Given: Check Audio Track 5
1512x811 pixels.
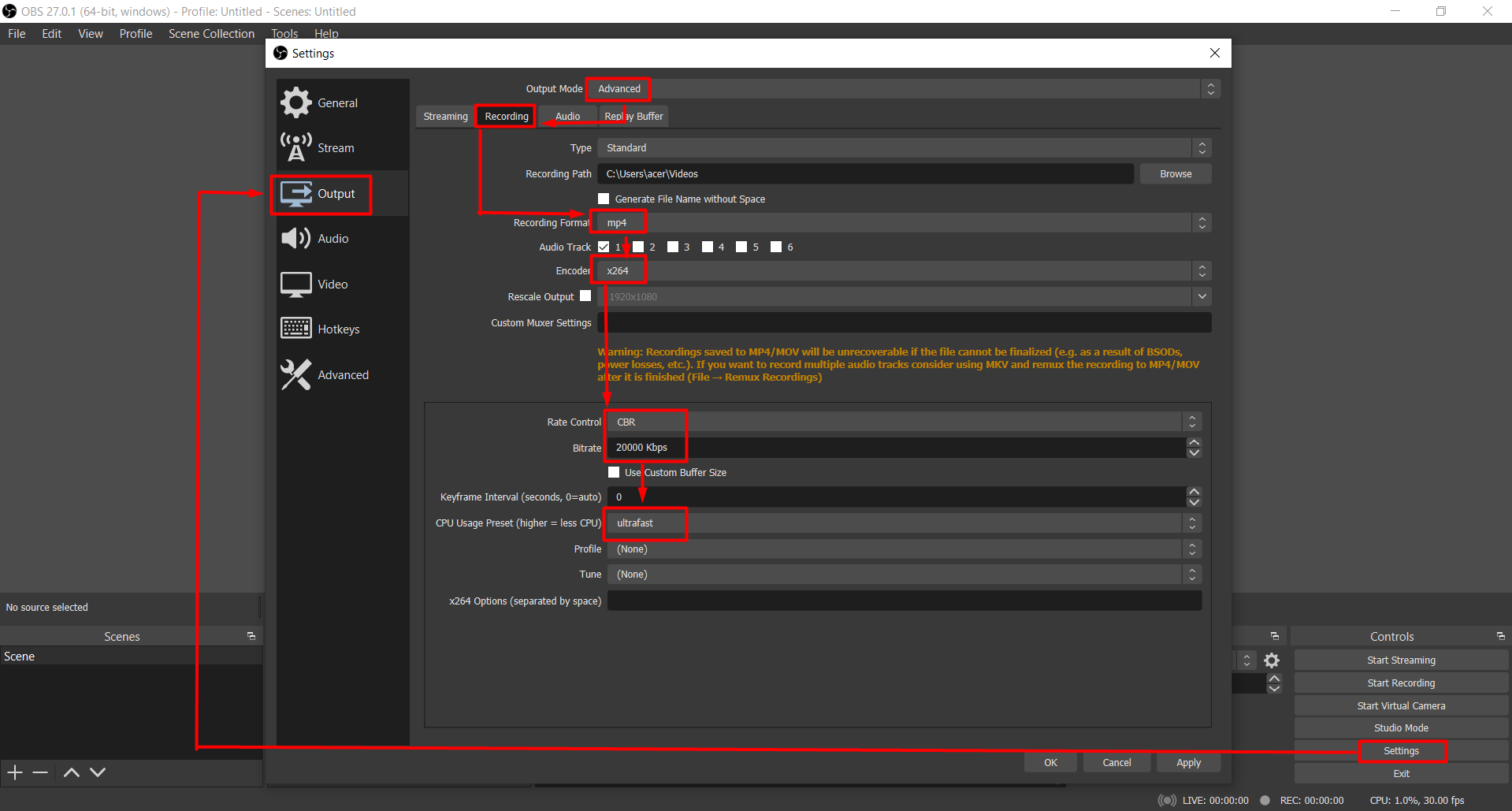Looking at the screenshot, I should [741, 247].
